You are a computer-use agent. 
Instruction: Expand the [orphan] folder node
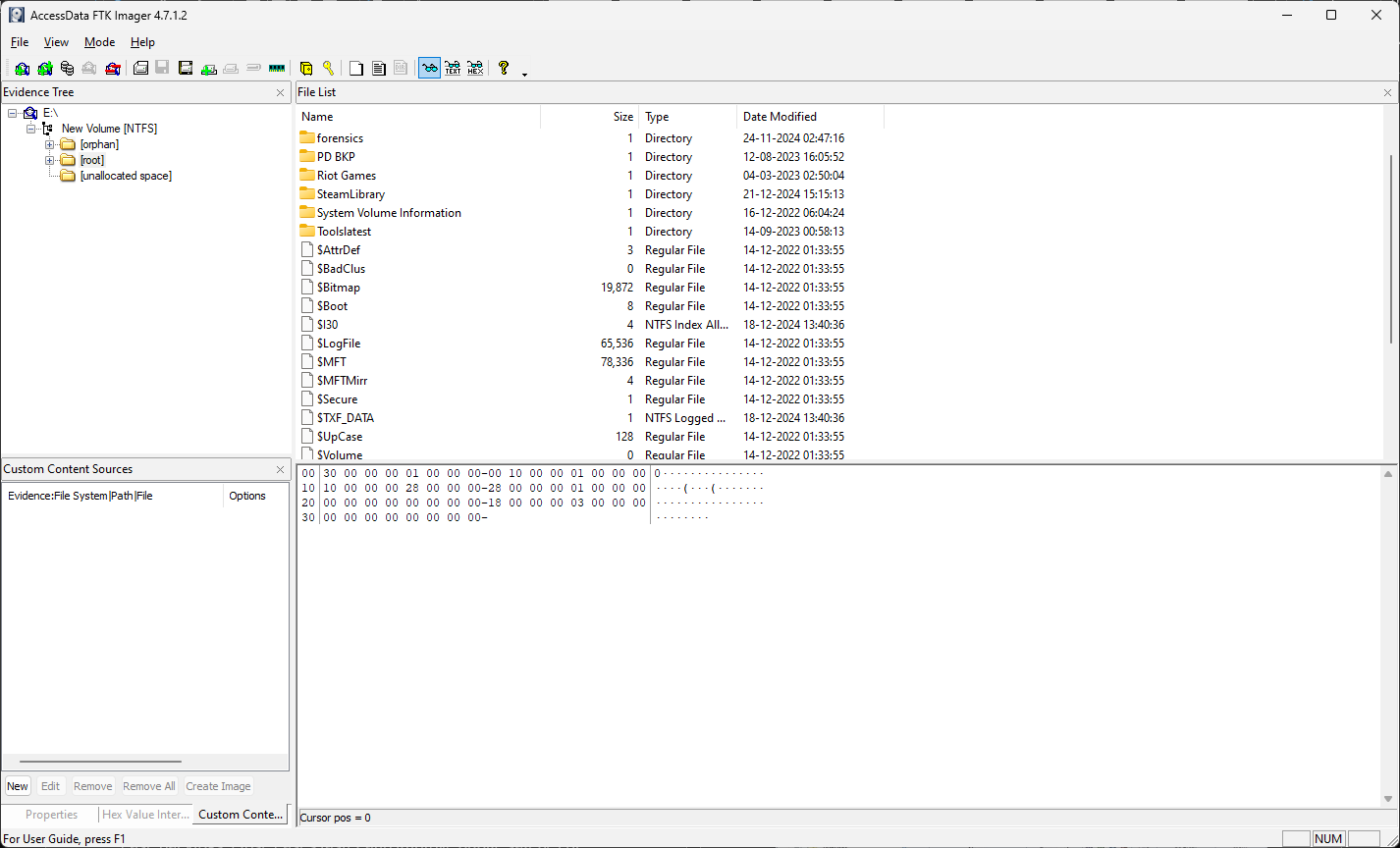click(x=50, y=144)
